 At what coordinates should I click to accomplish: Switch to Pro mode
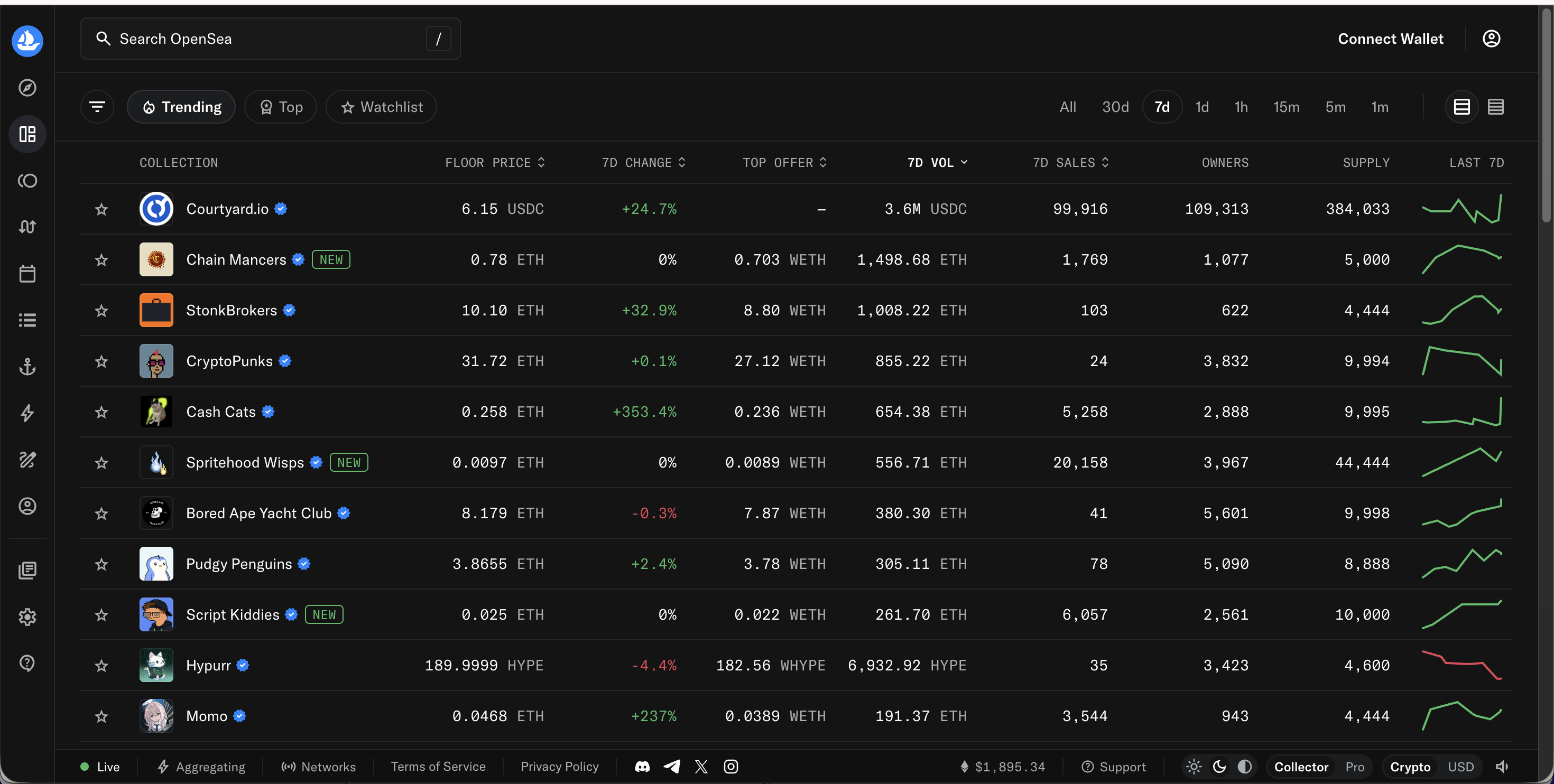point(1355,767)
